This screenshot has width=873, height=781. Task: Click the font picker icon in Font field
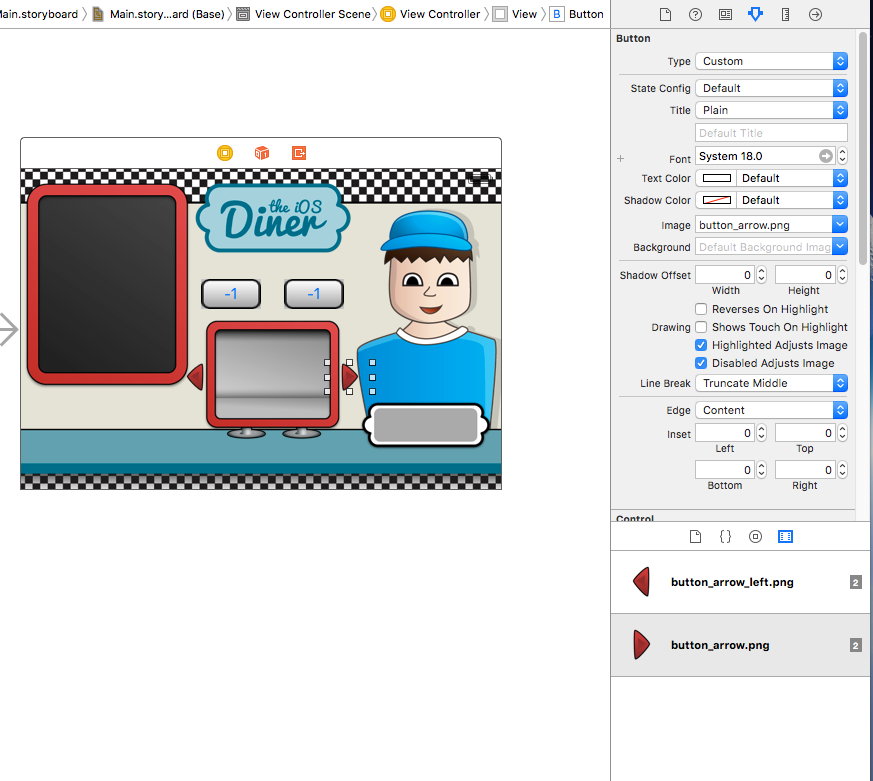[x=826, y=156]
